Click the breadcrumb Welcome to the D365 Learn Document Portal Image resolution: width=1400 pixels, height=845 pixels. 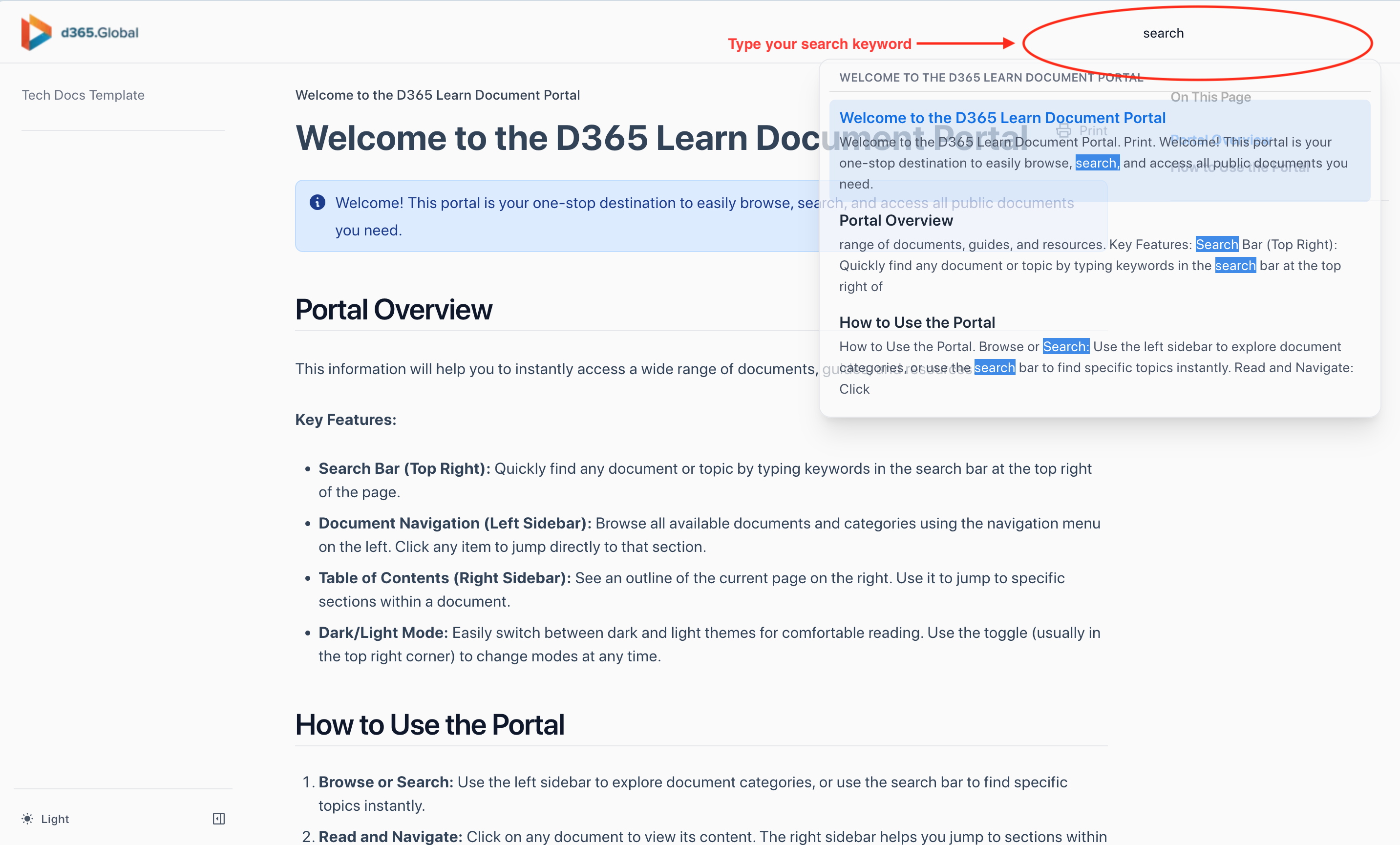click(x=438, y=95)
